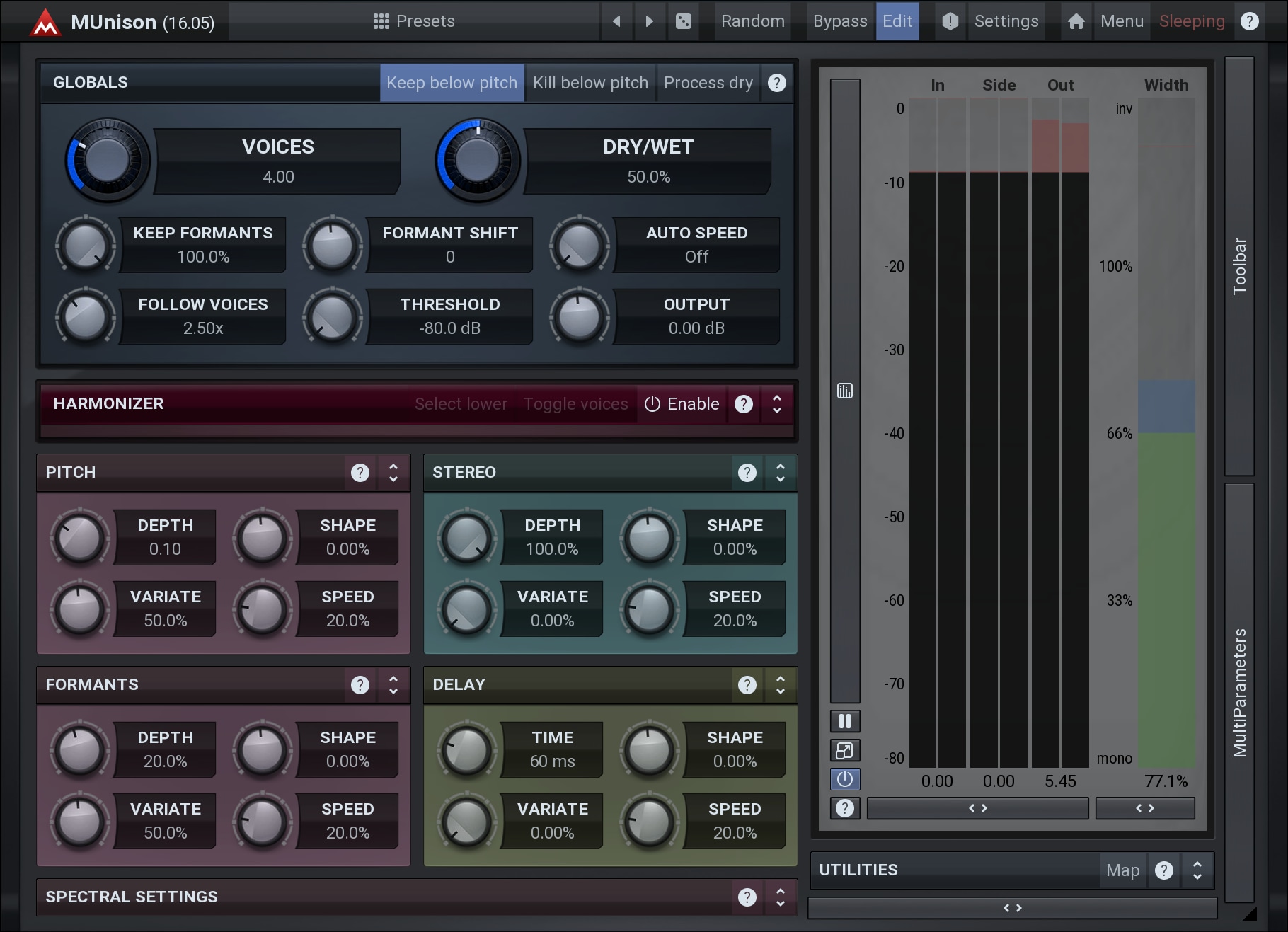Click the home icon
Image resolution: width=1288 pixels, height=932 pixels.
tap(1076, 21)
